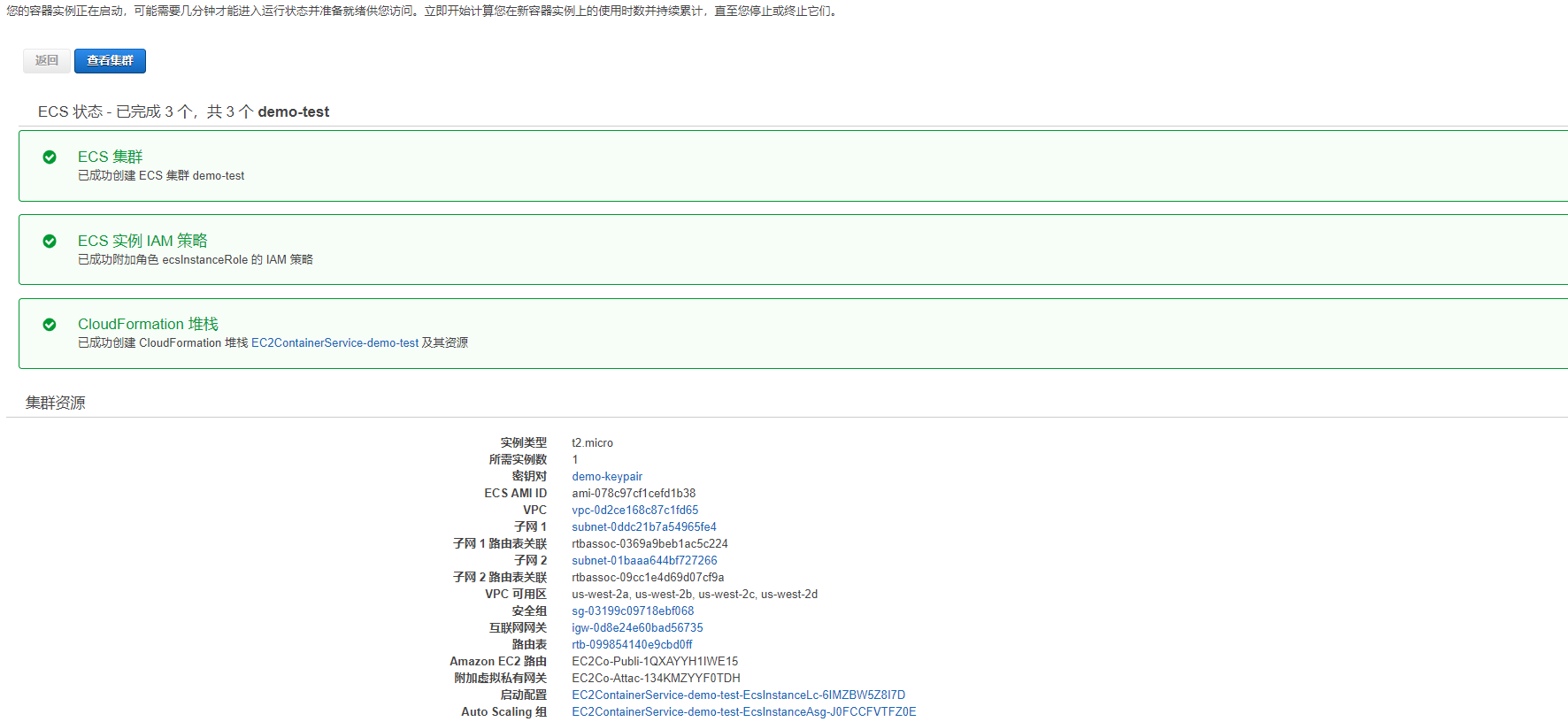Open subnet-0ddc21b7a54965fe4 link
Image resolution: width=1568 pixels, height=722 pixels.
[644, 526]
